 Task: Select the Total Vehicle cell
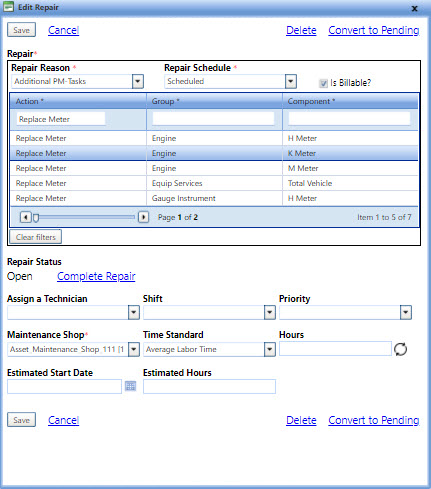tap(350, 183)
